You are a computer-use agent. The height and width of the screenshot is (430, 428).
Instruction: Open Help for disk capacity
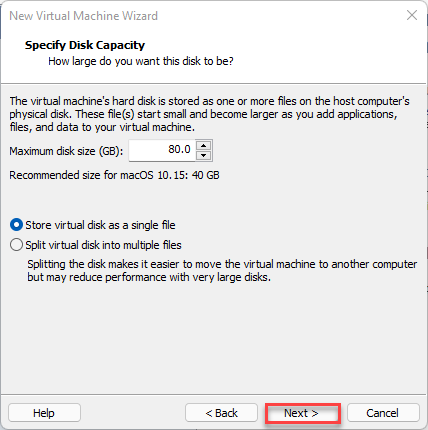coord(44,413)
